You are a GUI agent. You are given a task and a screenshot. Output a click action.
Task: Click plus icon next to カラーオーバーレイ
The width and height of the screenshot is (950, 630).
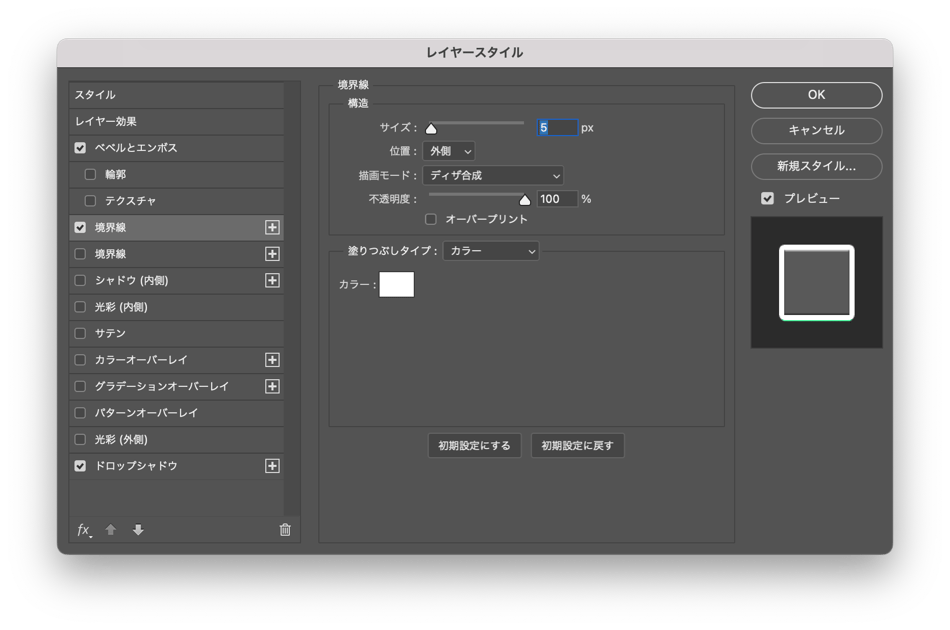point(272,360)
